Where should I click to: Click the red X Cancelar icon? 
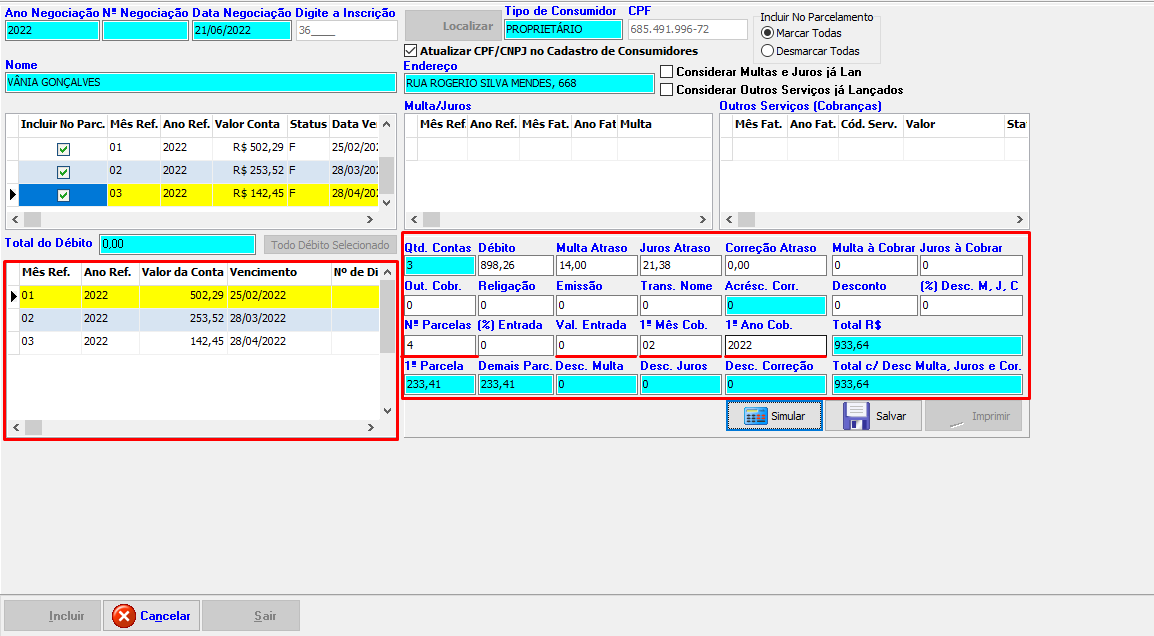[x=123, y=616]
